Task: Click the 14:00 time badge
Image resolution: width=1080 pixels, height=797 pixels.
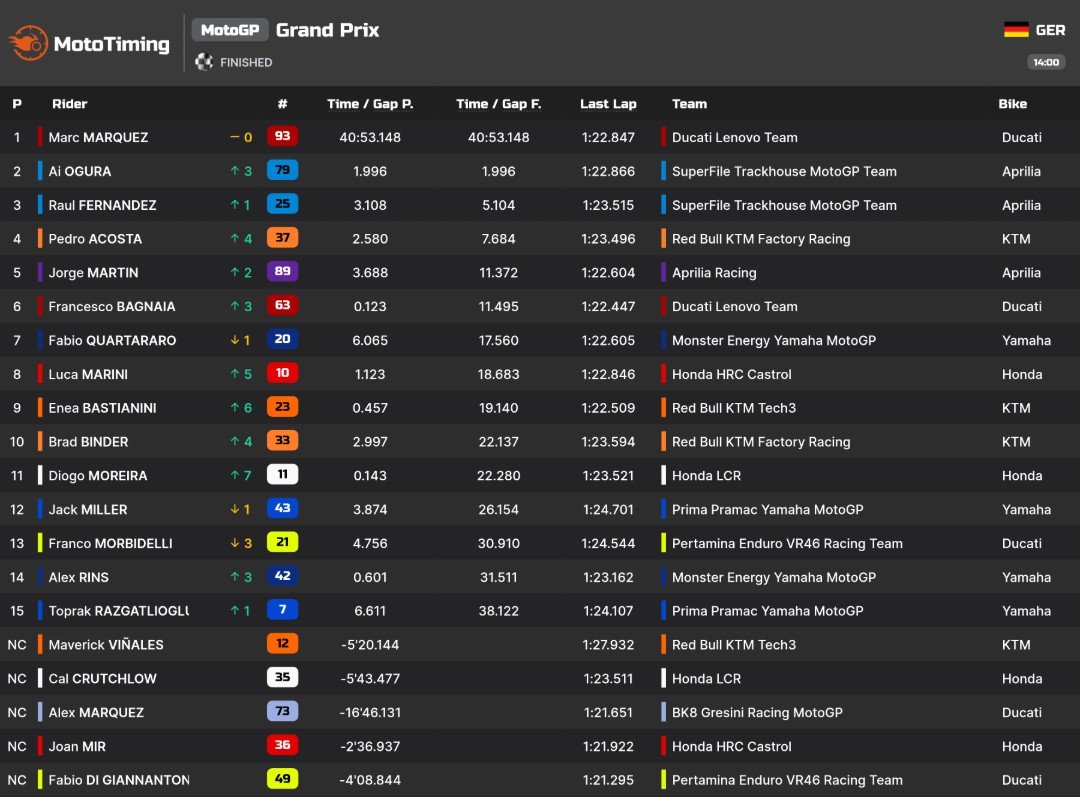Action: point(1046,62)
